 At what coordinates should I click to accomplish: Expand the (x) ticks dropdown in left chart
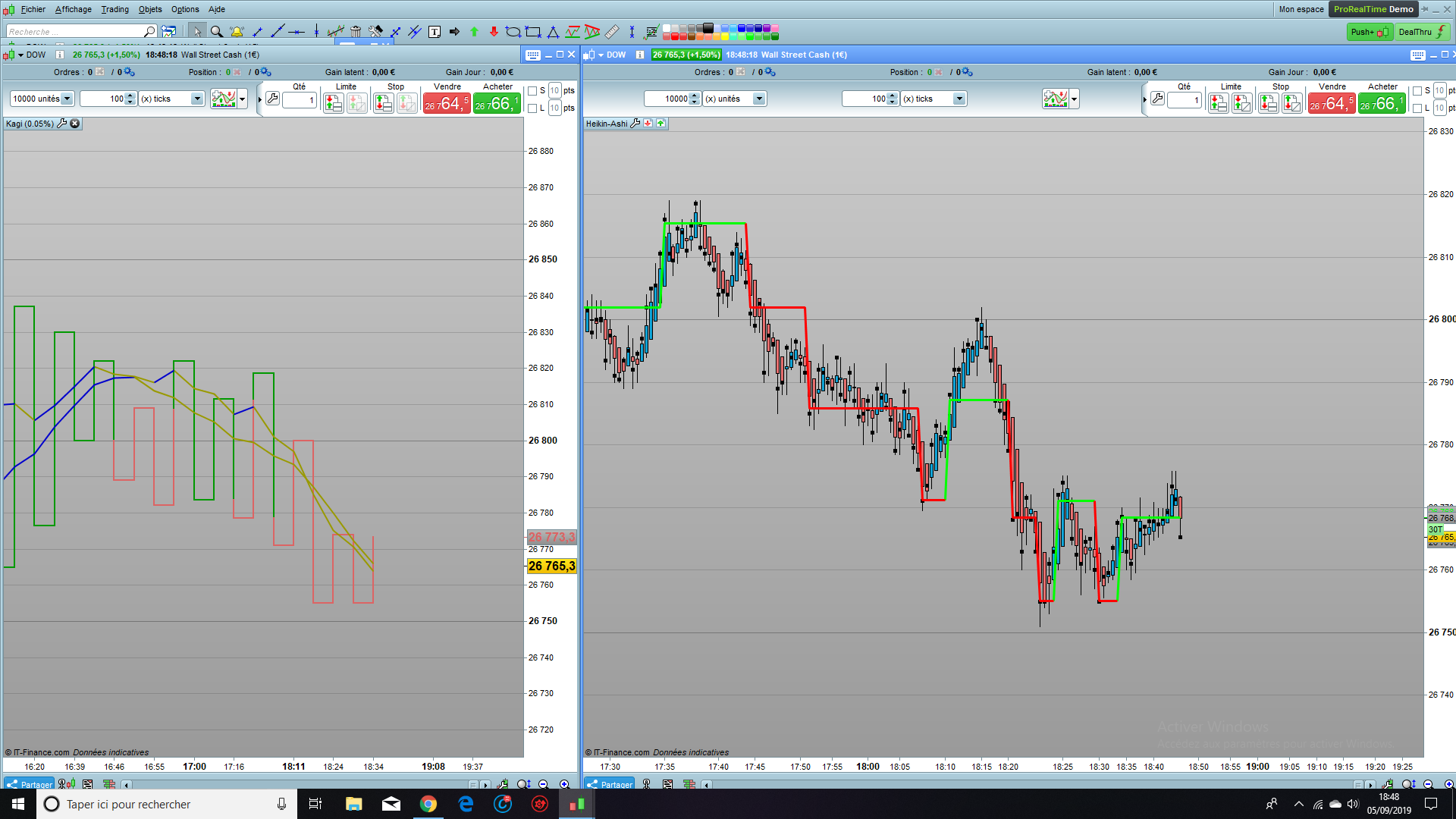pyautogui.click(x=197, y=99)
